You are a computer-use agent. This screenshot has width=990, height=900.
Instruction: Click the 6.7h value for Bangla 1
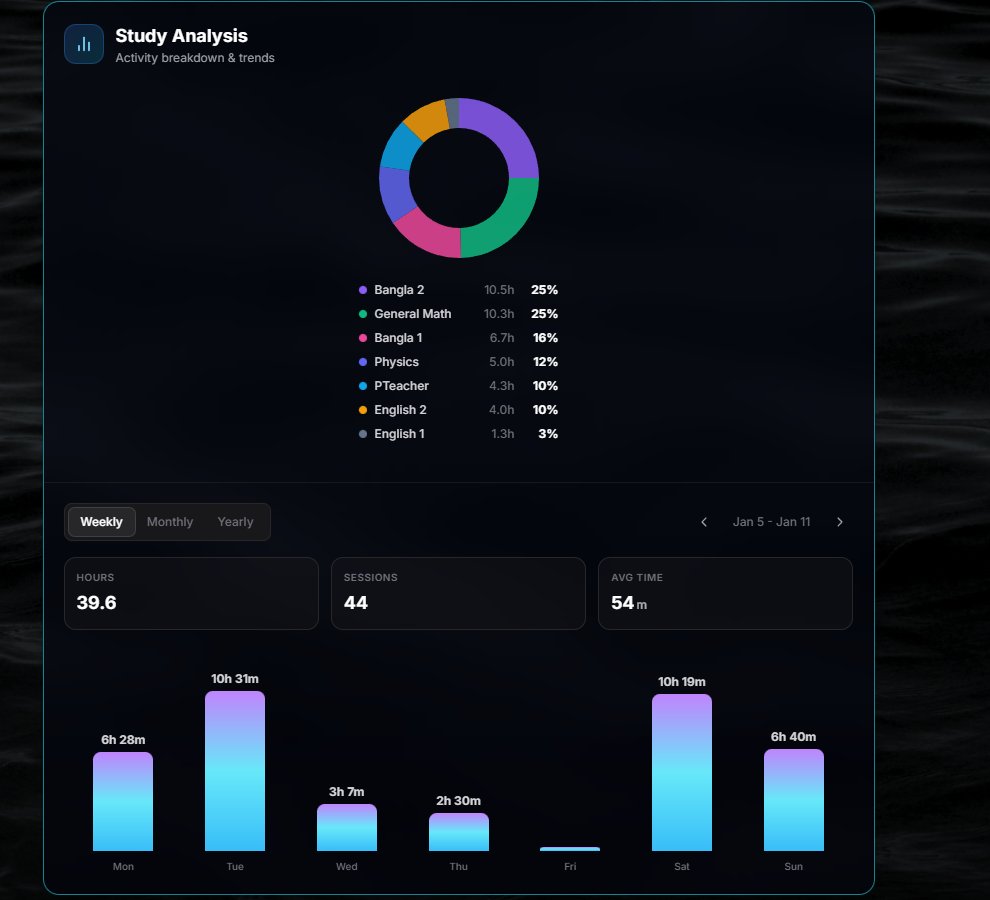[x=502, y=338]
